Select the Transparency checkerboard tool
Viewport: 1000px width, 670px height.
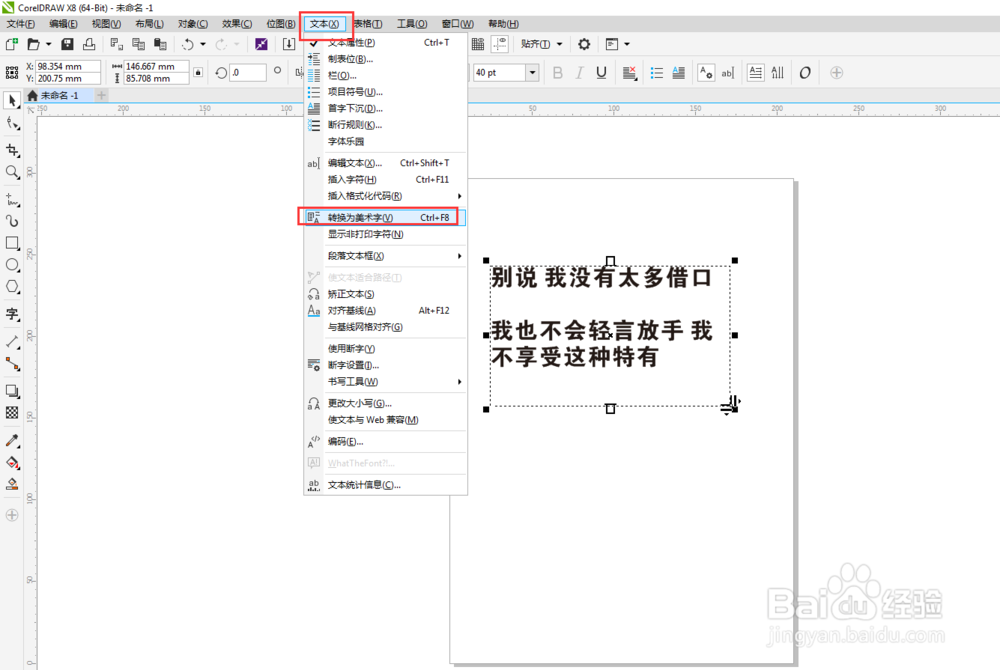click(x=12, y=412)
